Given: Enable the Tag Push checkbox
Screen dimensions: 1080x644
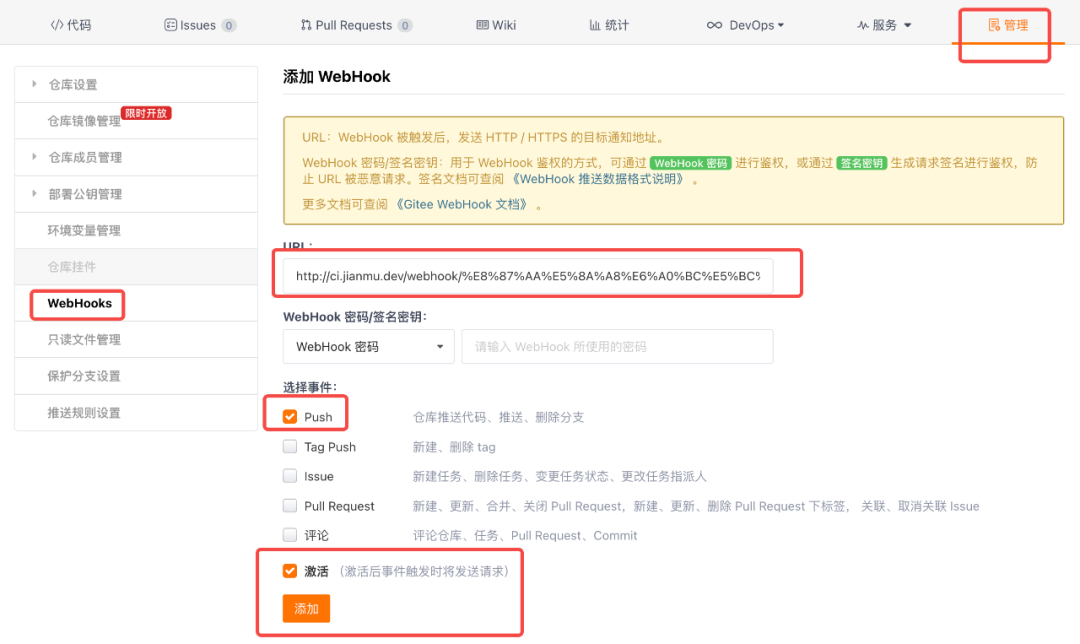Looking at the screenshot, I should coord(290,446).
